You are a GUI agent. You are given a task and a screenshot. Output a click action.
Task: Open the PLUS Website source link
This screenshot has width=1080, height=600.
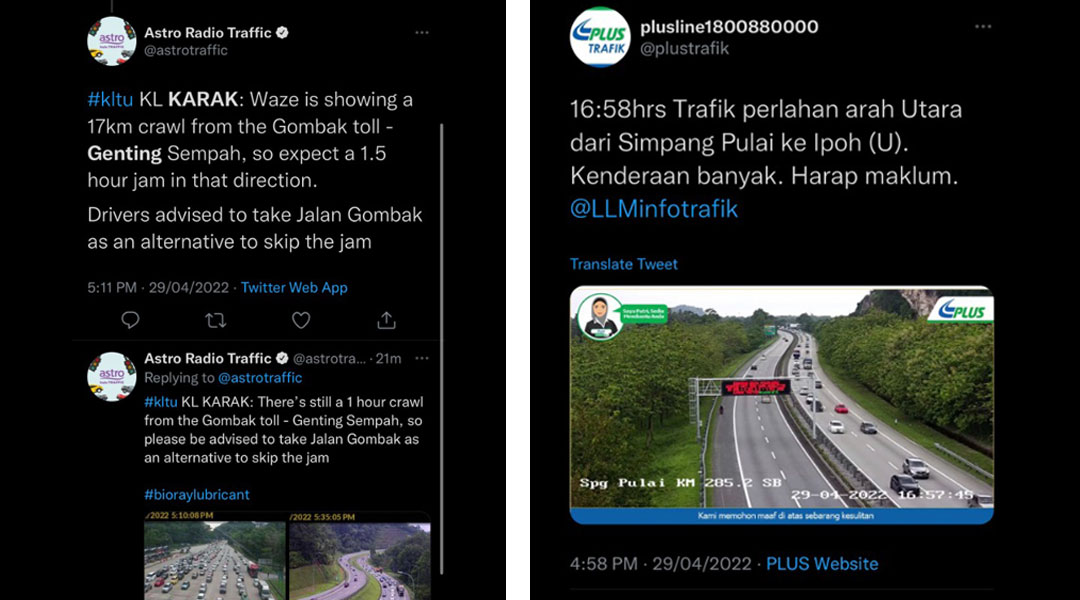pos(822,563)
